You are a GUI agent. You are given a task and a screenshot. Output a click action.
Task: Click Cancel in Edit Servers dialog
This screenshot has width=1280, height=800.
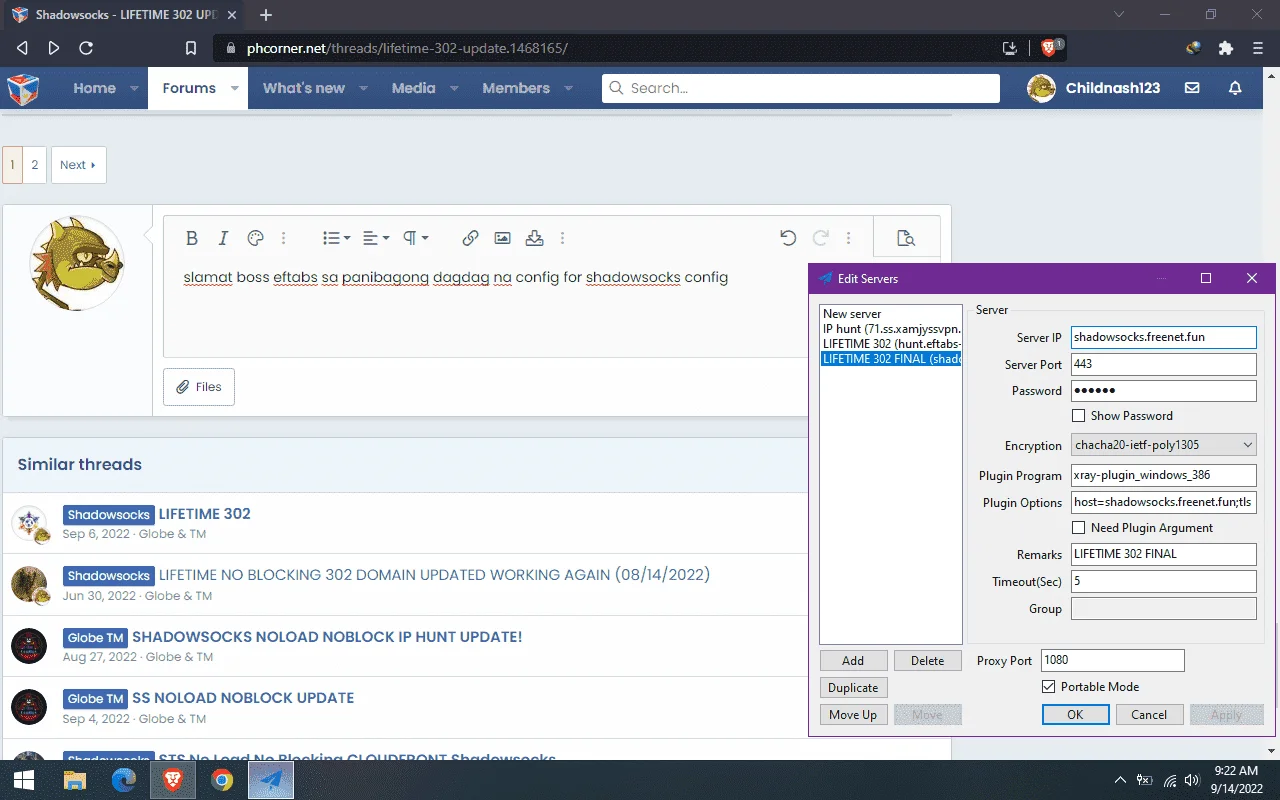[1149, 715]
